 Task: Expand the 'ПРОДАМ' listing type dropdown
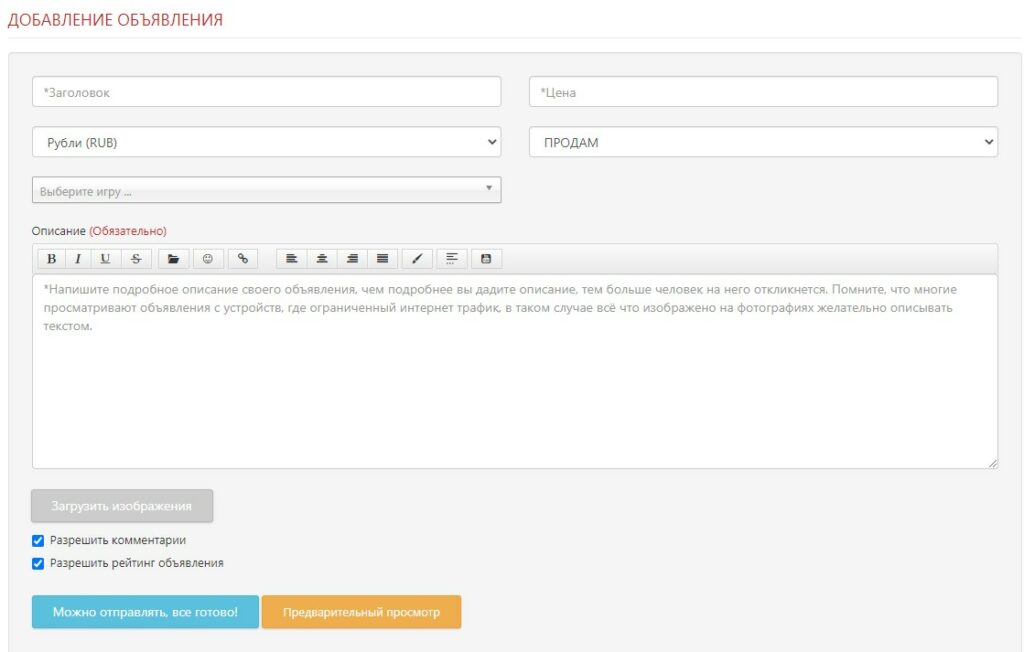pos(763,143)
